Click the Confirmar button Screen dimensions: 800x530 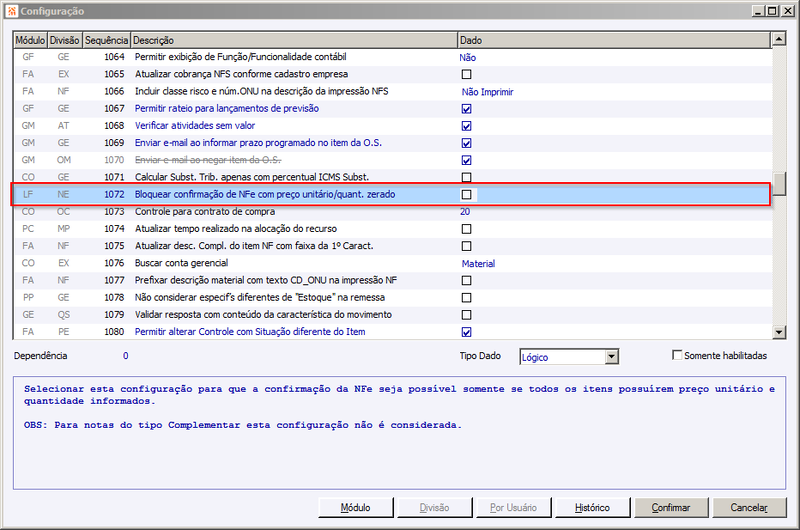click(671, 508)
